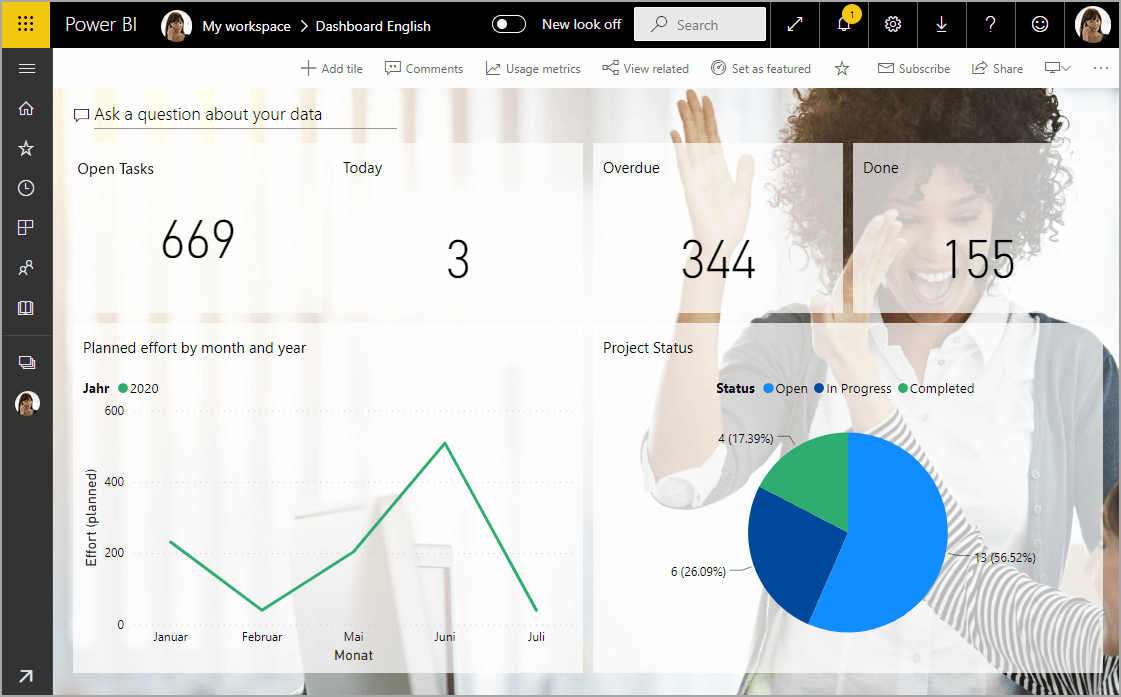Image resolution: width=1121 pixels, height=697 pixels.
Task: Open the Overdue tile showing 344
Action: pyautogui.click(x=718, y=228)
